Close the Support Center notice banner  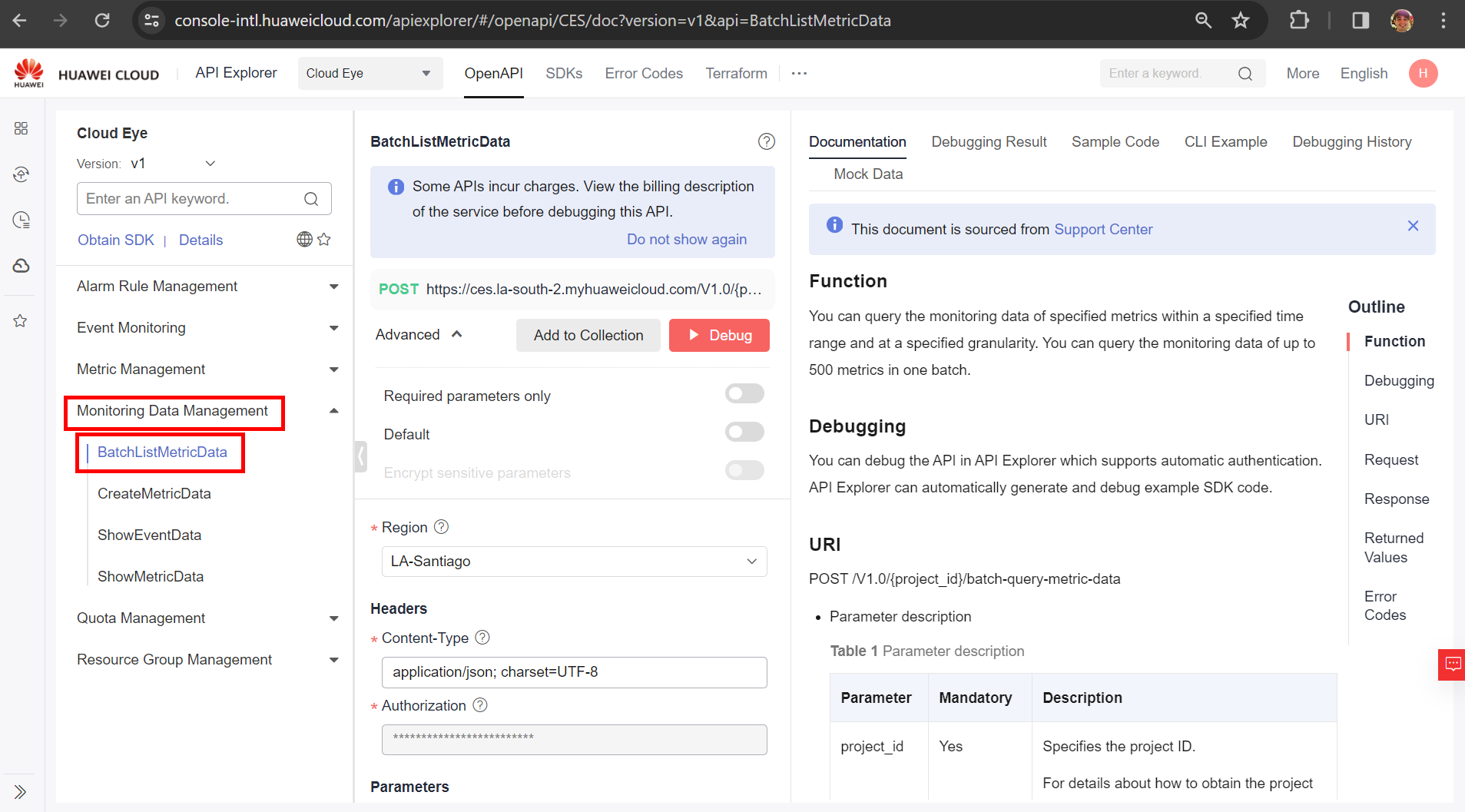pos(1413,226)
